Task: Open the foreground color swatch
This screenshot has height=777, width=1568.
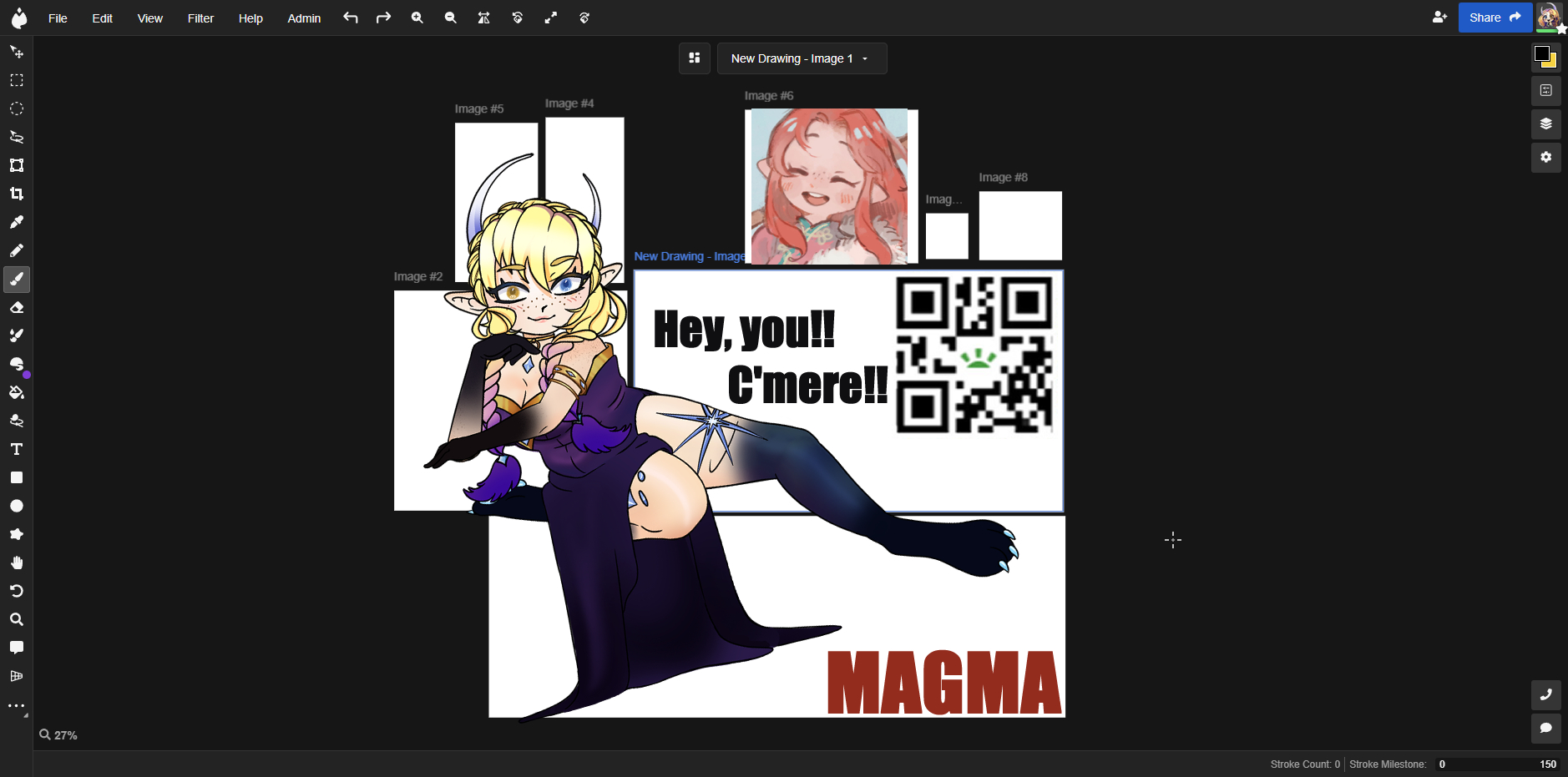Action: coord(1541,54)
